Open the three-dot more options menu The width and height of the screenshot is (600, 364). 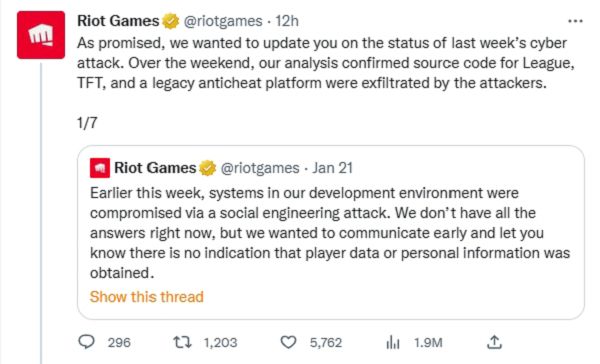pos(575,21)
